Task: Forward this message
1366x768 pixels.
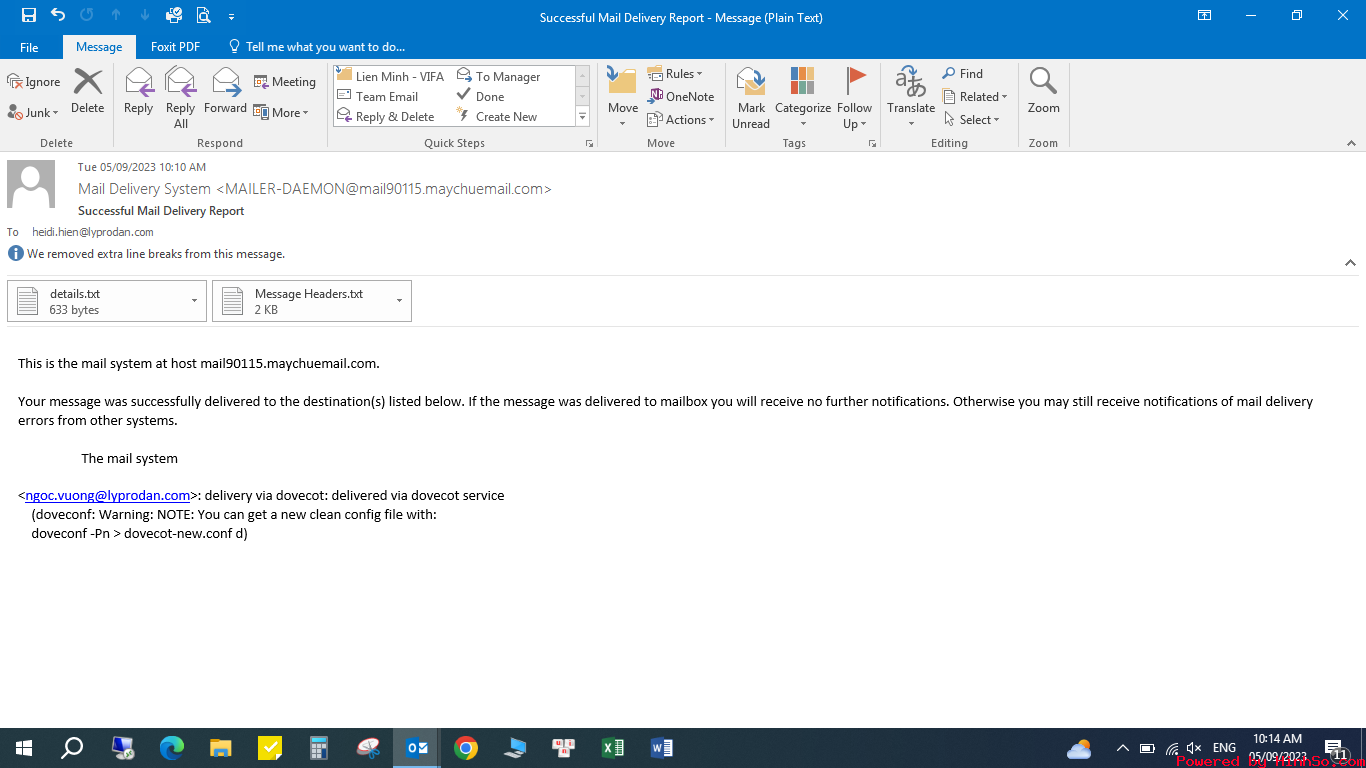Action: pos(225,92)
